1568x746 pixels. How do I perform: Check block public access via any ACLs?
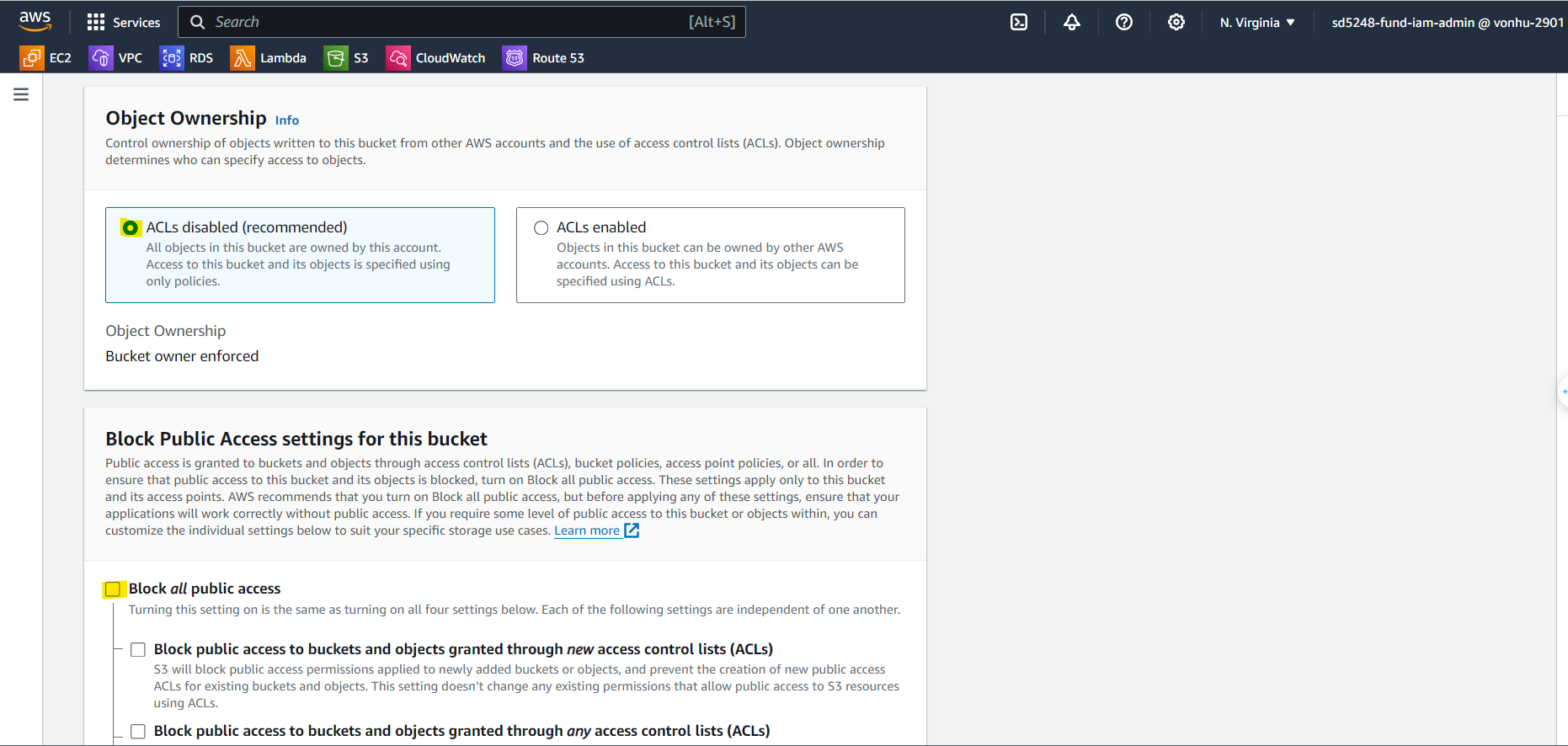coord(138,731)
